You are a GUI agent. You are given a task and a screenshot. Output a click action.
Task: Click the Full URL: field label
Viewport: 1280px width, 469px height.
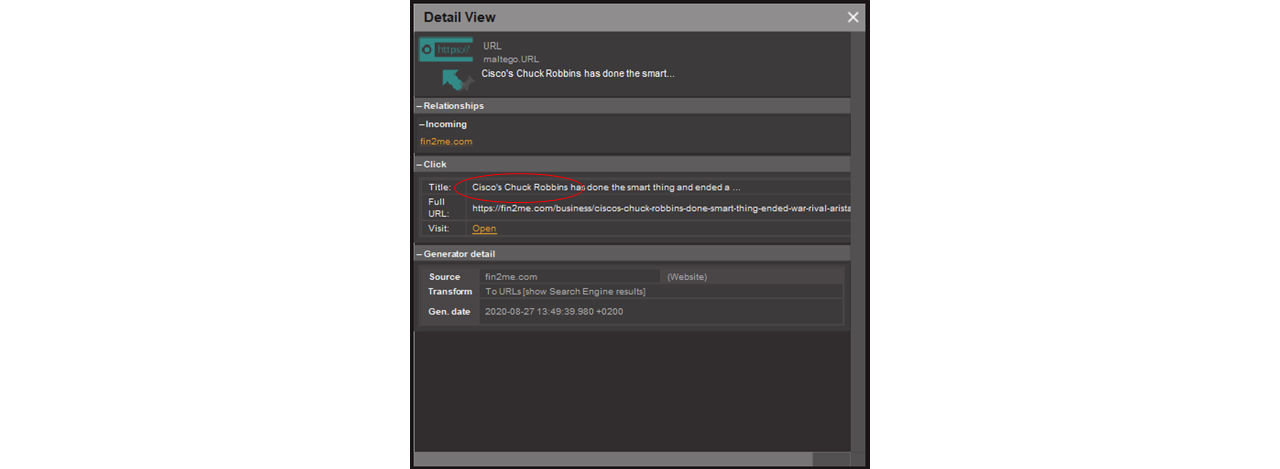point(439,207)
